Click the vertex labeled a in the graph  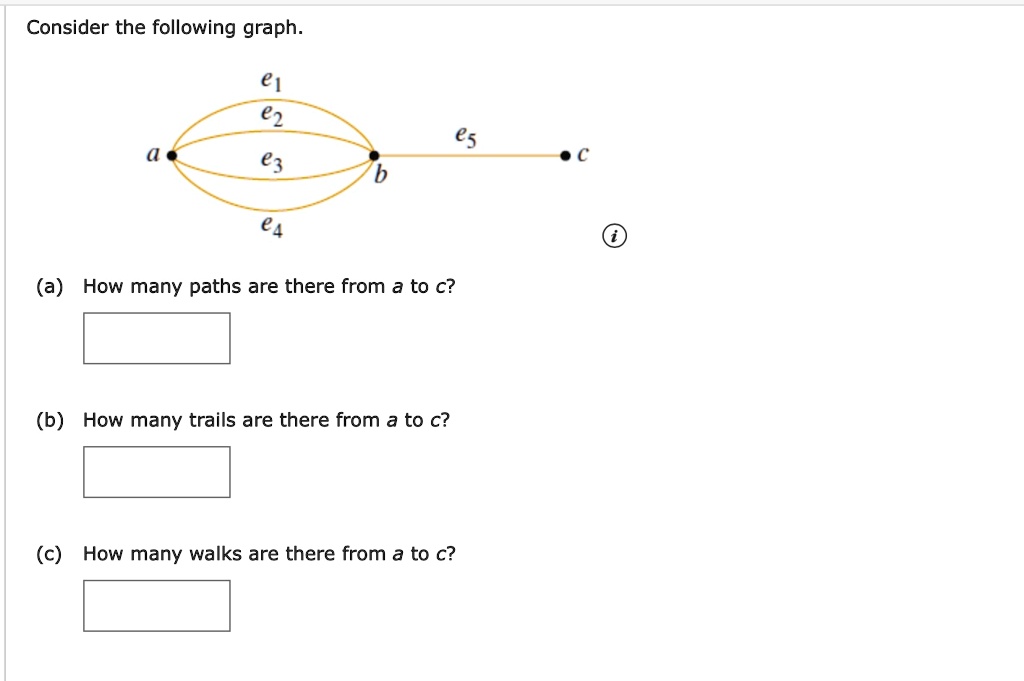(x=172, y=155)
